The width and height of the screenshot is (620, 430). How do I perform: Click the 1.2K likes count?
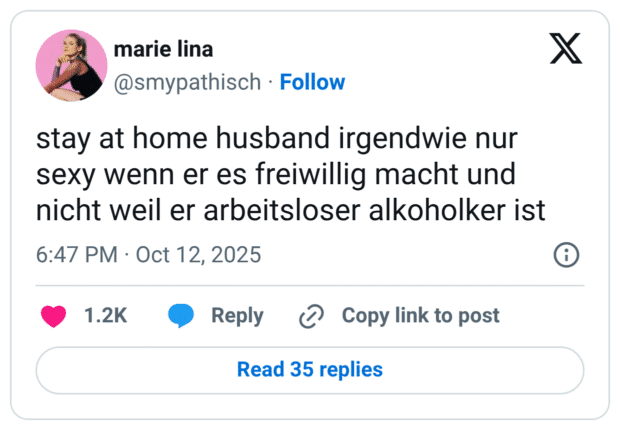(105, 316)
